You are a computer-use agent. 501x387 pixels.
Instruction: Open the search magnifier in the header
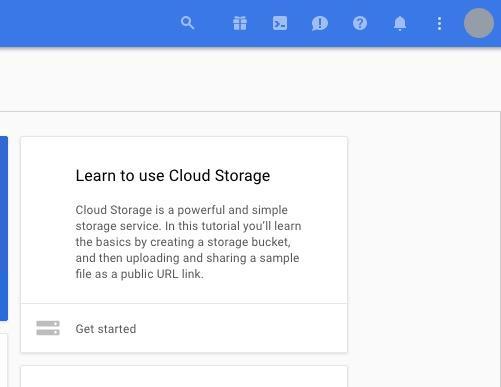tap(187, 23)
